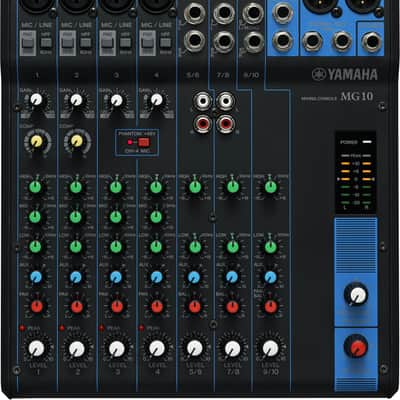Turn the channel 2 blue AUX knob
Viewport: 400px width, 400px height.
coord(76,277)
